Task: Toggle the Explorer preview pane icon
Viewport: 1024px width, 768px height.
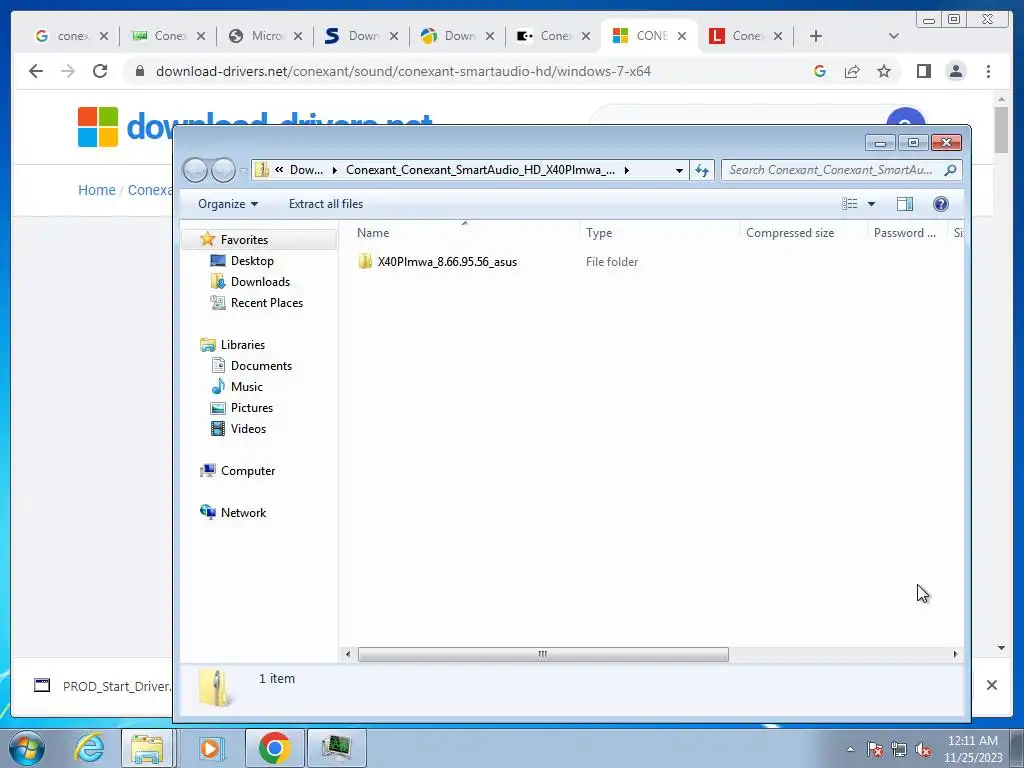Action: point(904,204)
